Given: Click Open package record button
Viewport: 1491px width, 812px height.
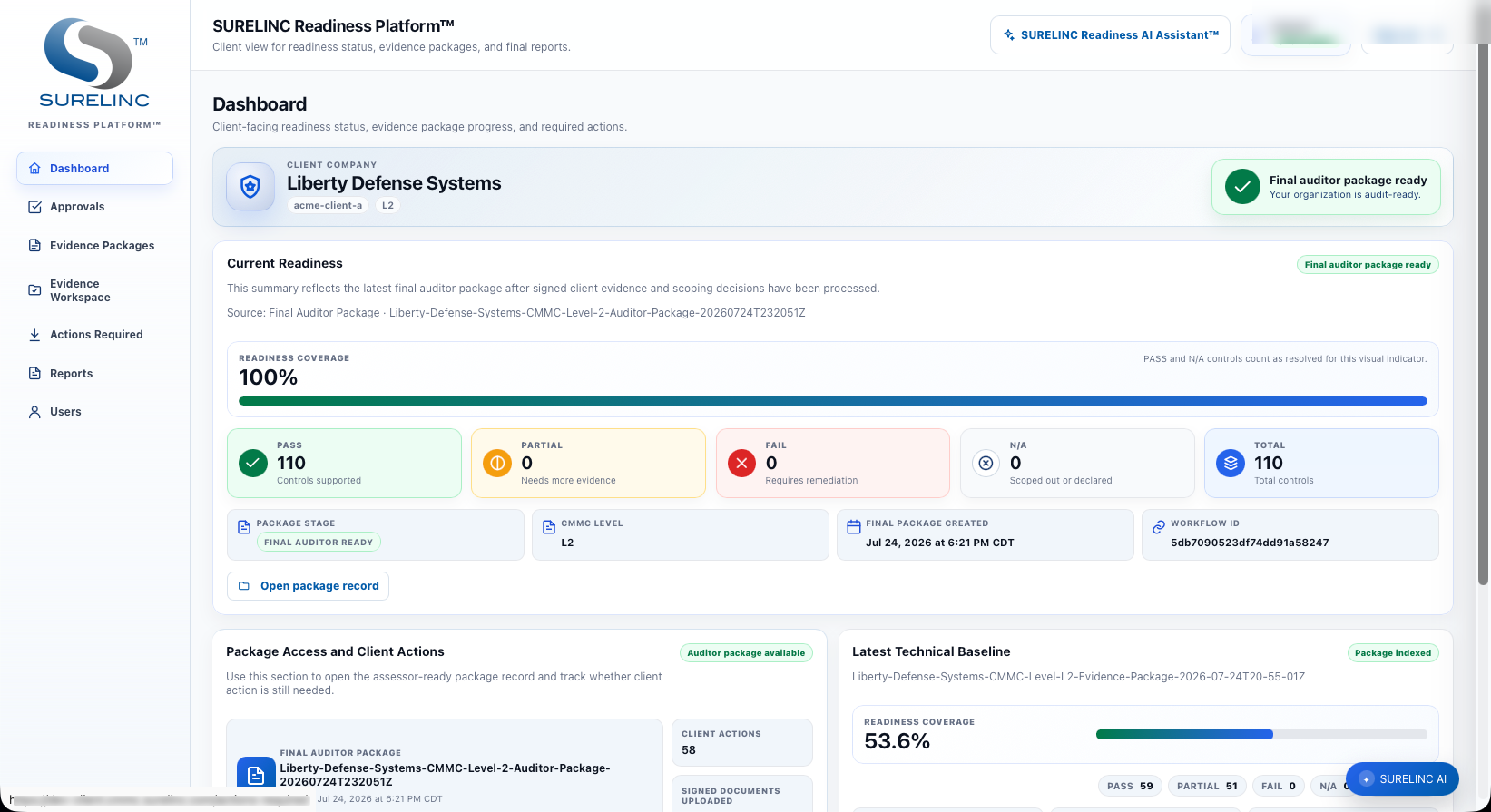Looking at the screenshot, I should pos(308,586).
